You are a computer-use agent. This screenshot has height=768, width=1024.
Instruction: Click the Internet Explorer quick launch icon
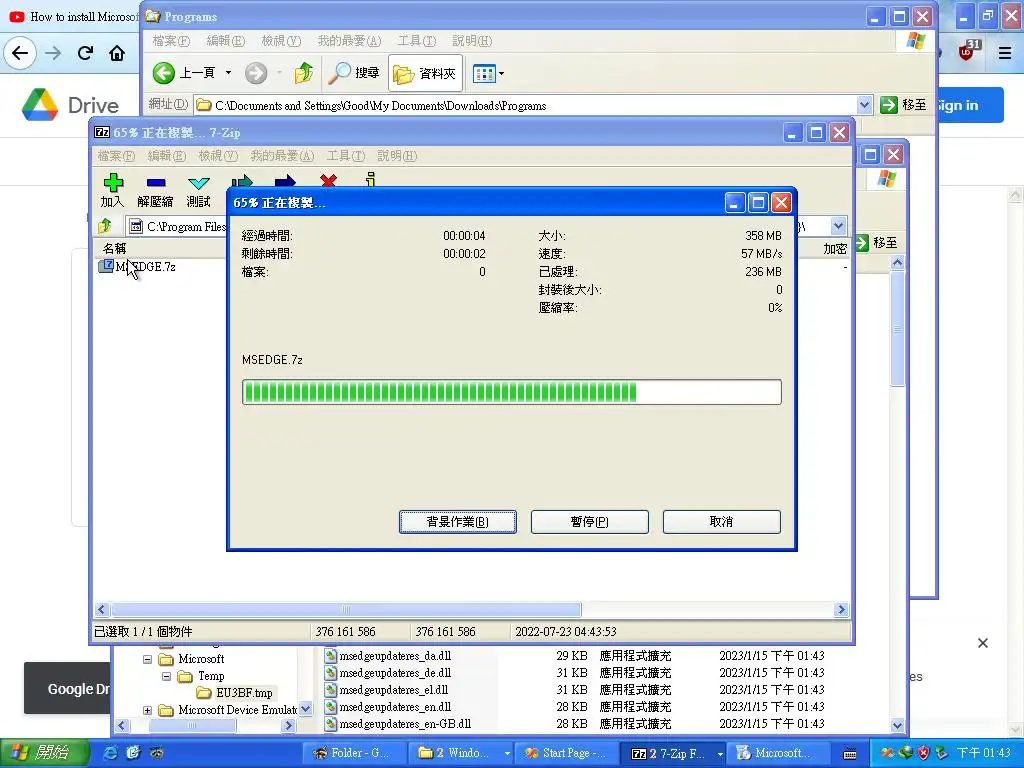point(111,753)
